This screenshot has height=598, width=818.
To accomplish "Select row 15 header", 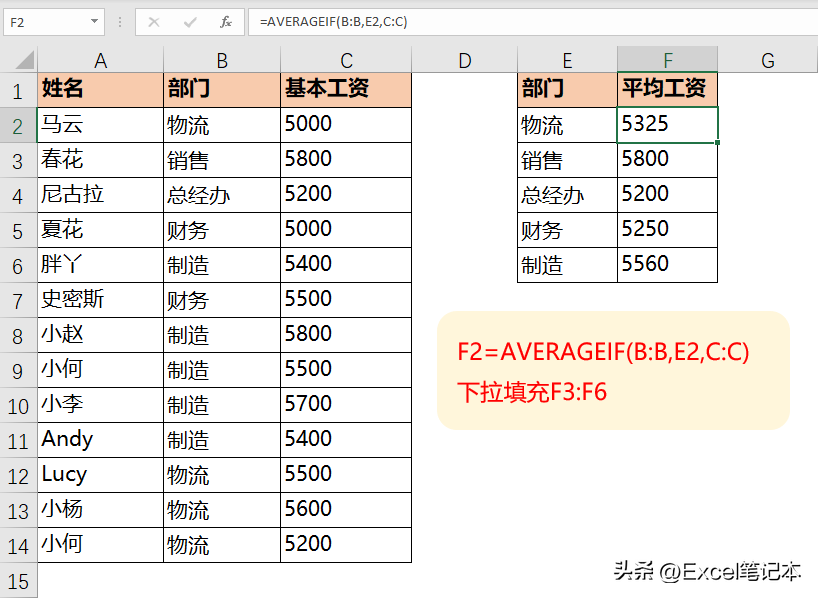I will coord(18,580).
